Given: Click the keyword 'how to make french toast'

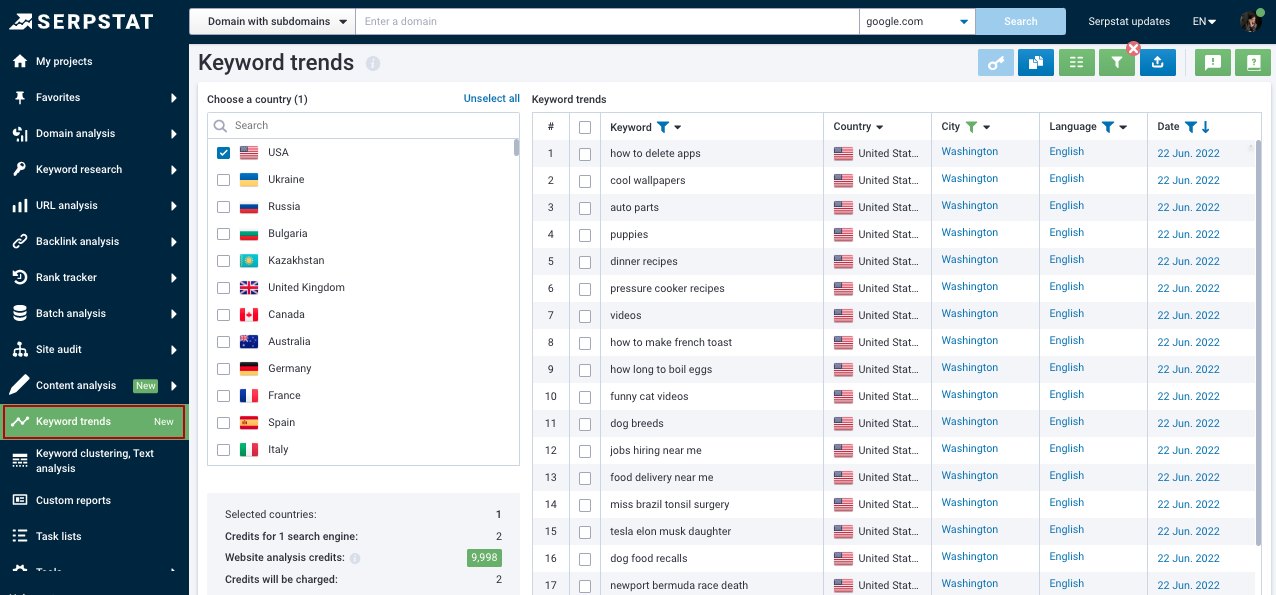Looking at the screenshot, I should [671, 342].
